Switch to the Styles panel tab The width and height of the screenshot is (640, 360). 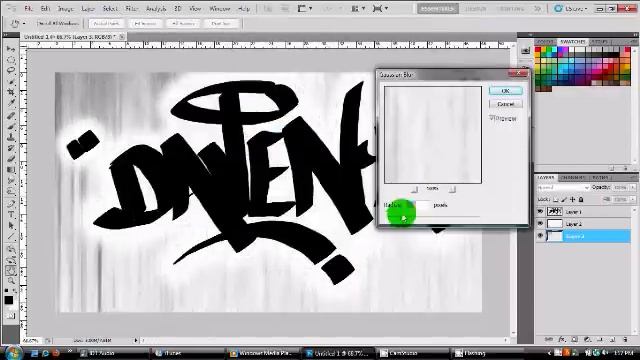600,42
